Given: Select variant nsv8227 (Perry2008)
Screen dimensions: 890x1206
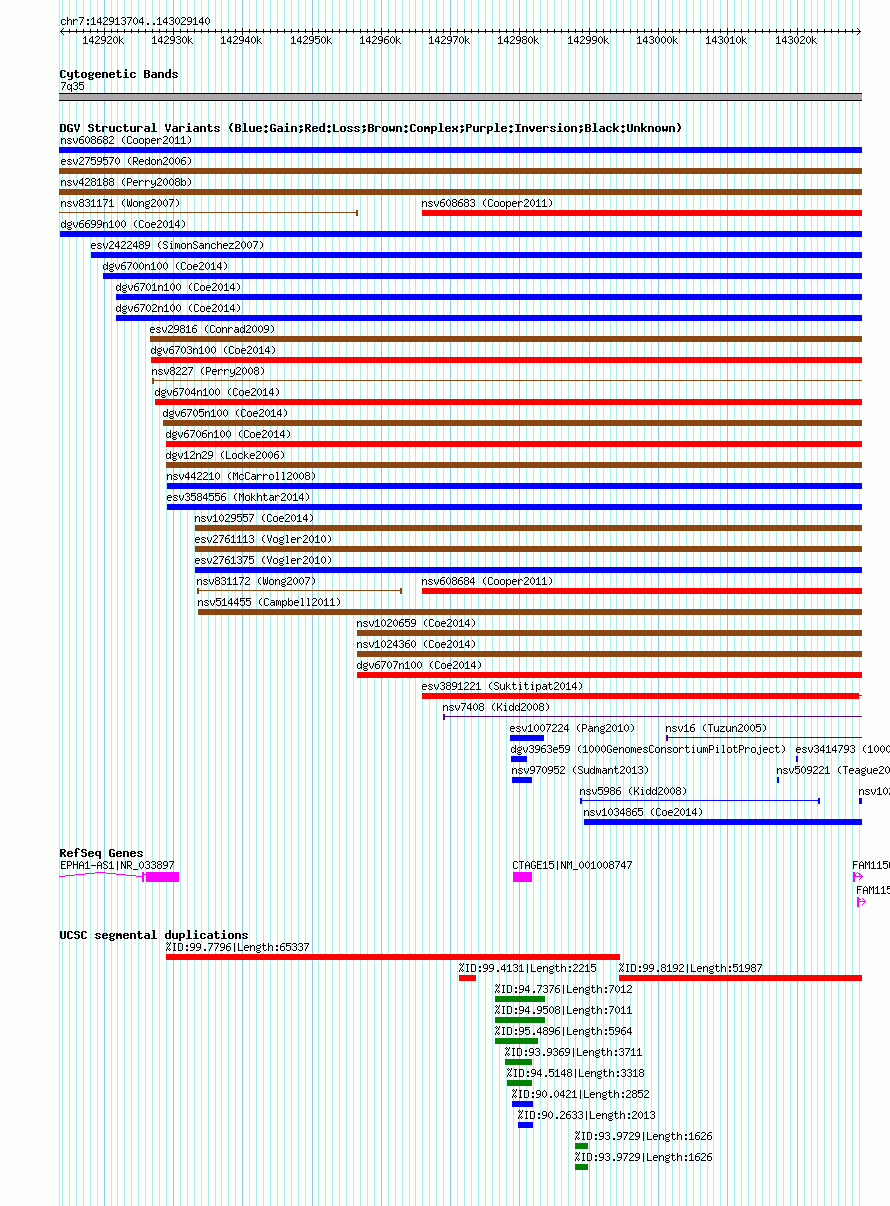Looking at the screenshot, I should (208, 371).
